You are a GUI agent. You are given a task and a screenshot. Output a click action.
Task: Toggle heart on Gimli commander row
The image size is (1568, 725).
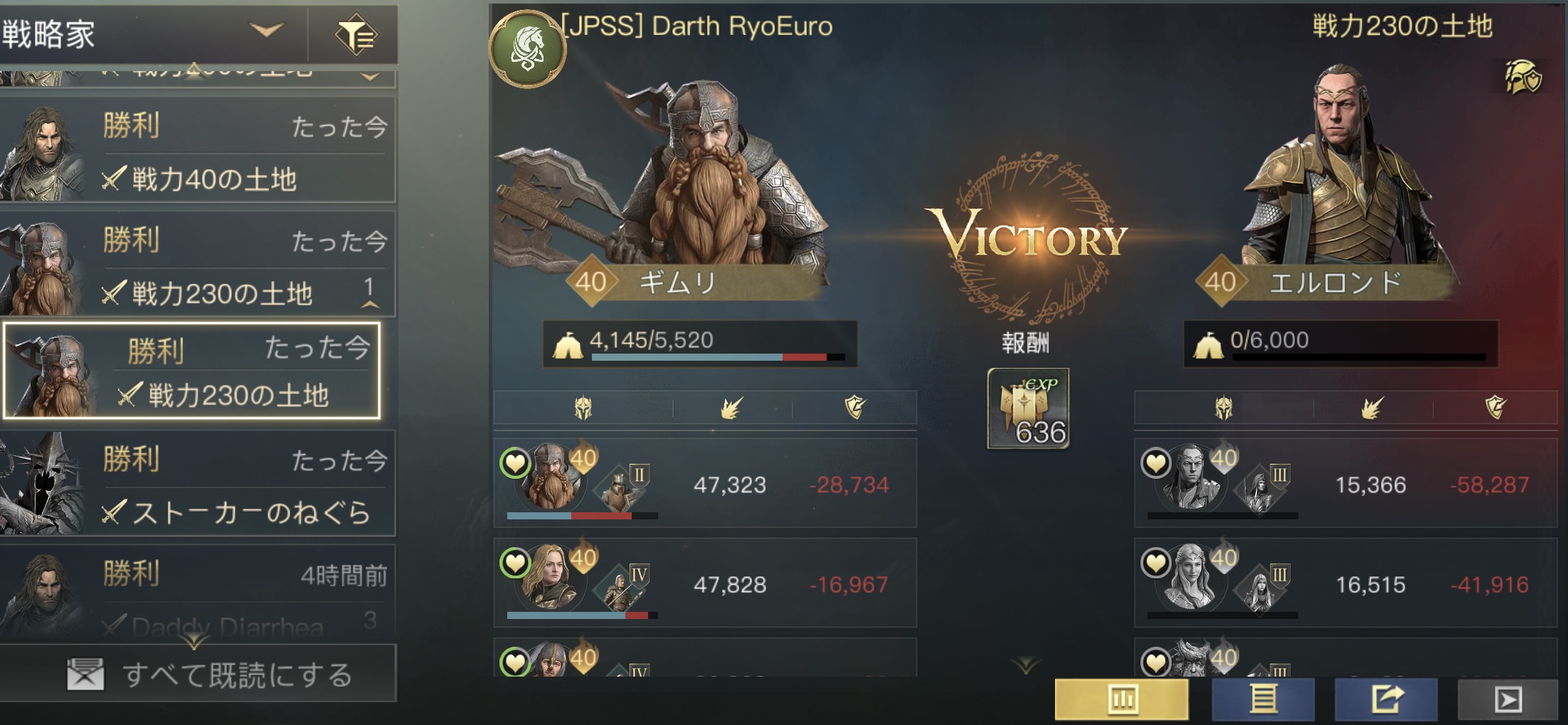515,463
